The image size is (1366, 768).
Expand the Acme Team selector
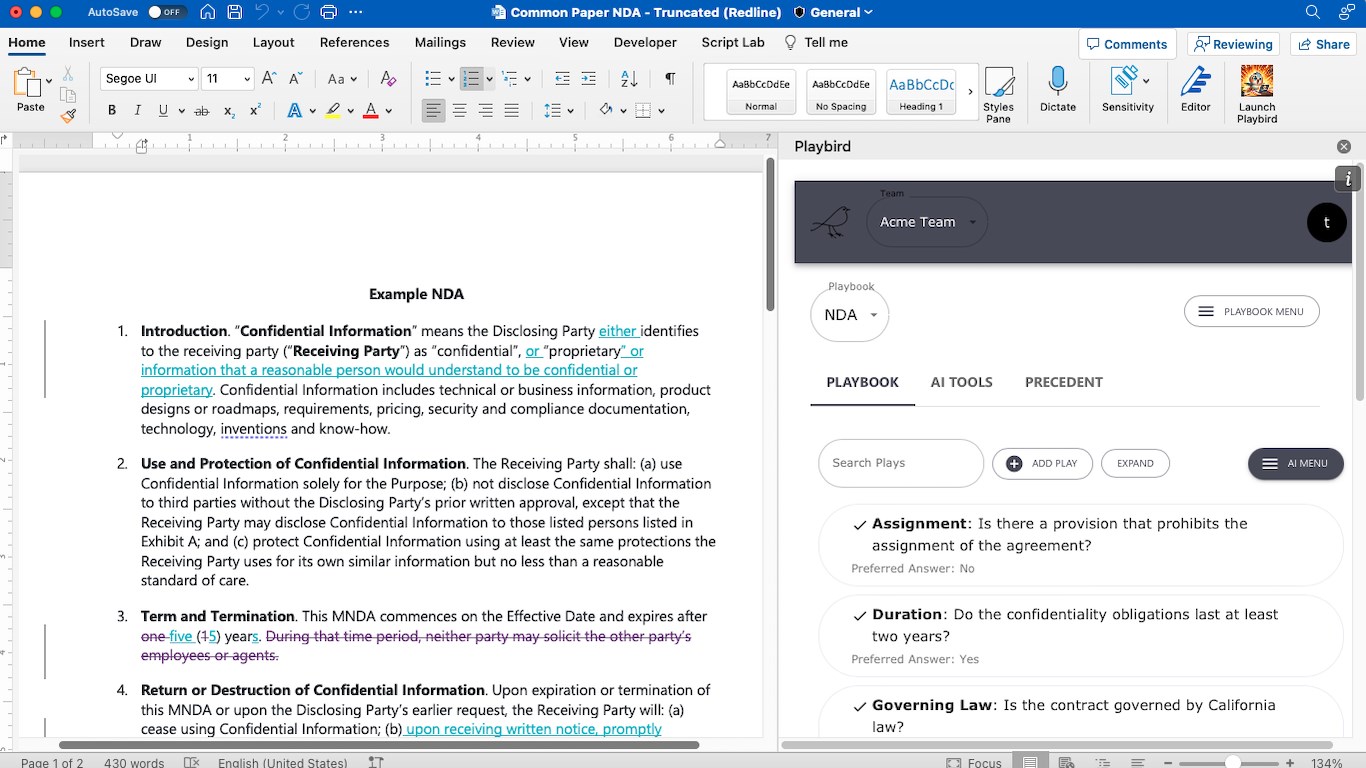point(927,222)
